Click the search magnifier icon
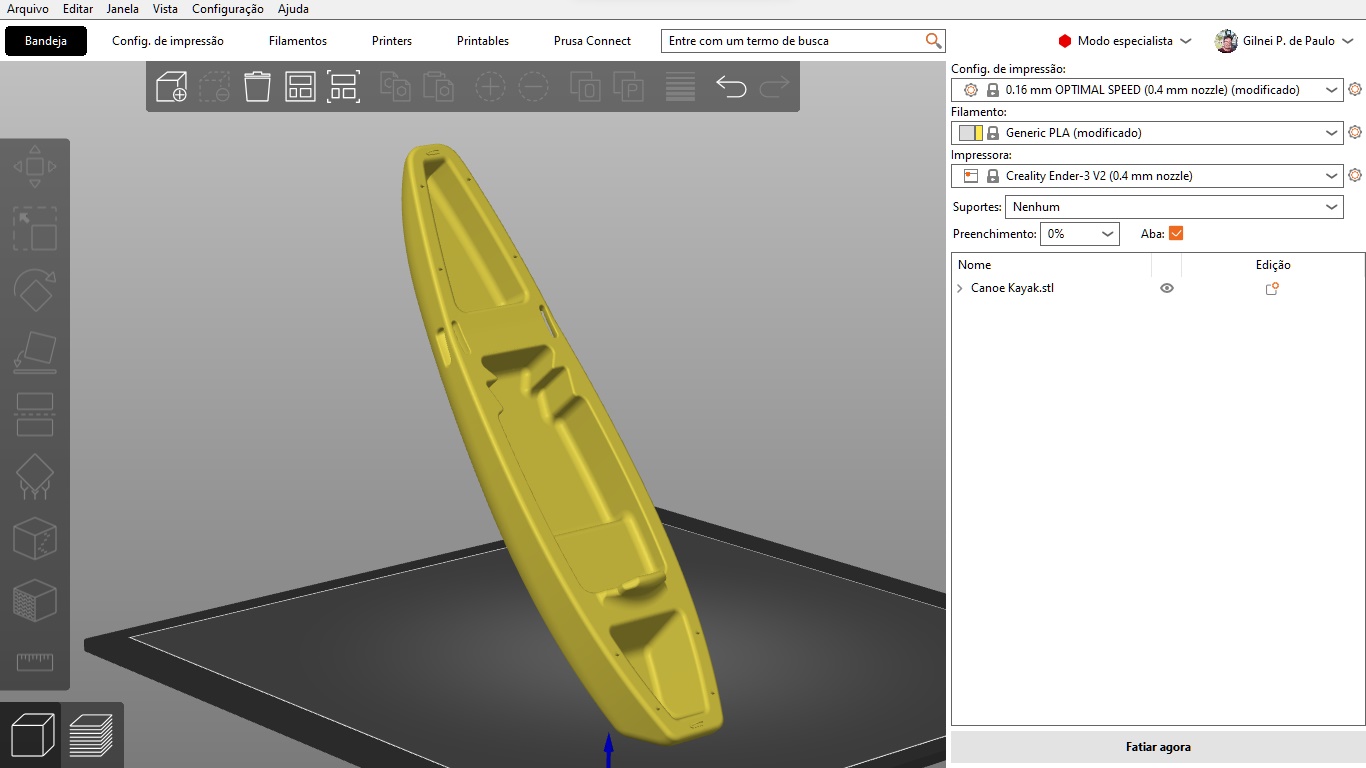The height and width of the screenshot is (768, 1366). pyautogui.click(x=933, y=41)
